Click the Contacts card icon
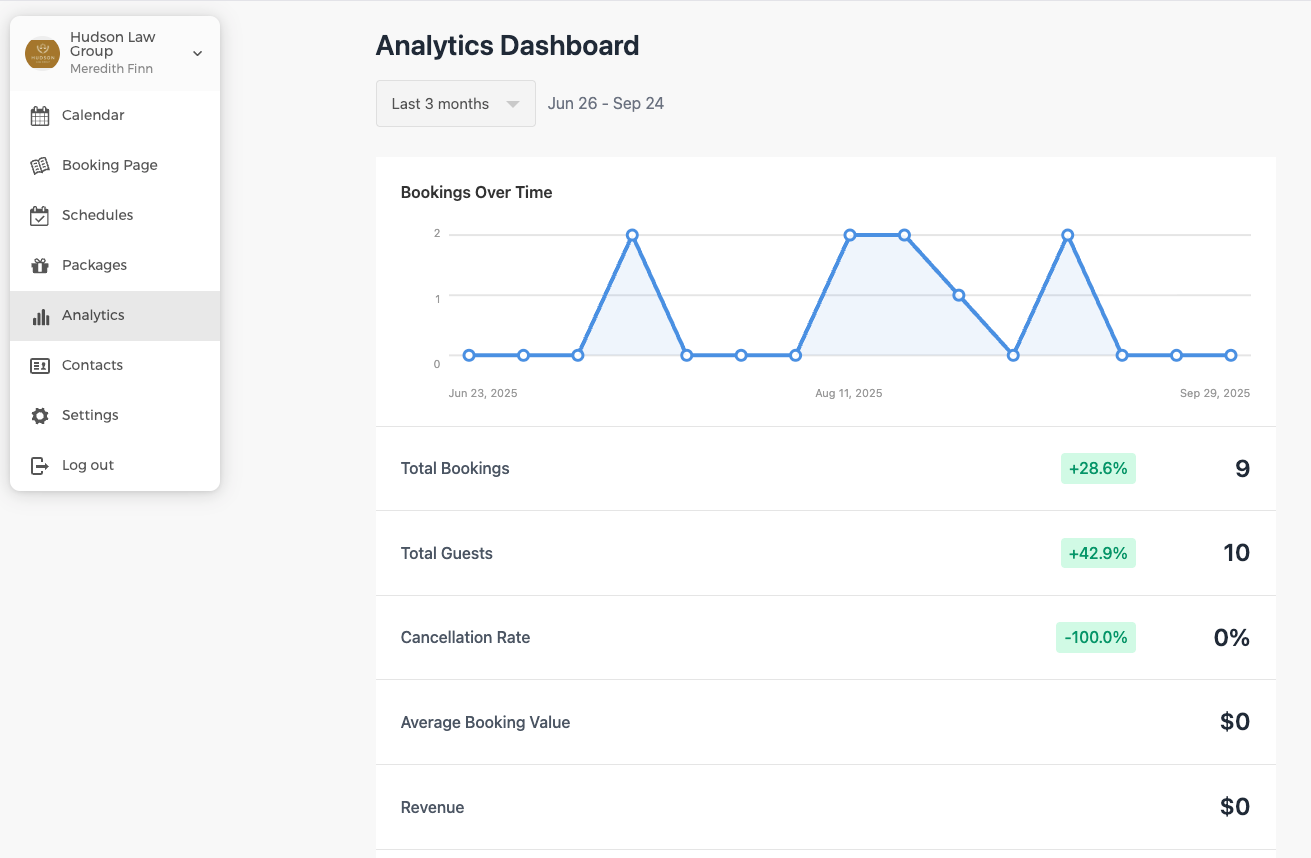Screen dimensions: 1311x858 pyautogui.click(x=40, y=366)
